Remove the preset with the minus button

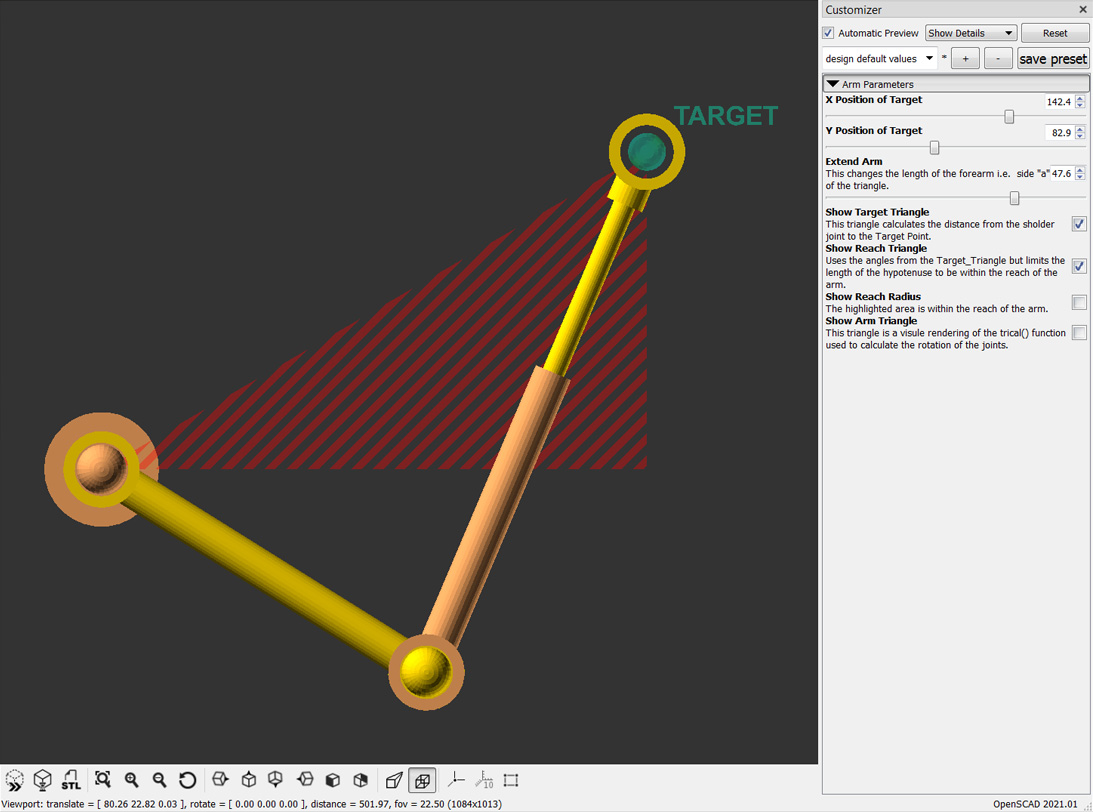point(998,59)
